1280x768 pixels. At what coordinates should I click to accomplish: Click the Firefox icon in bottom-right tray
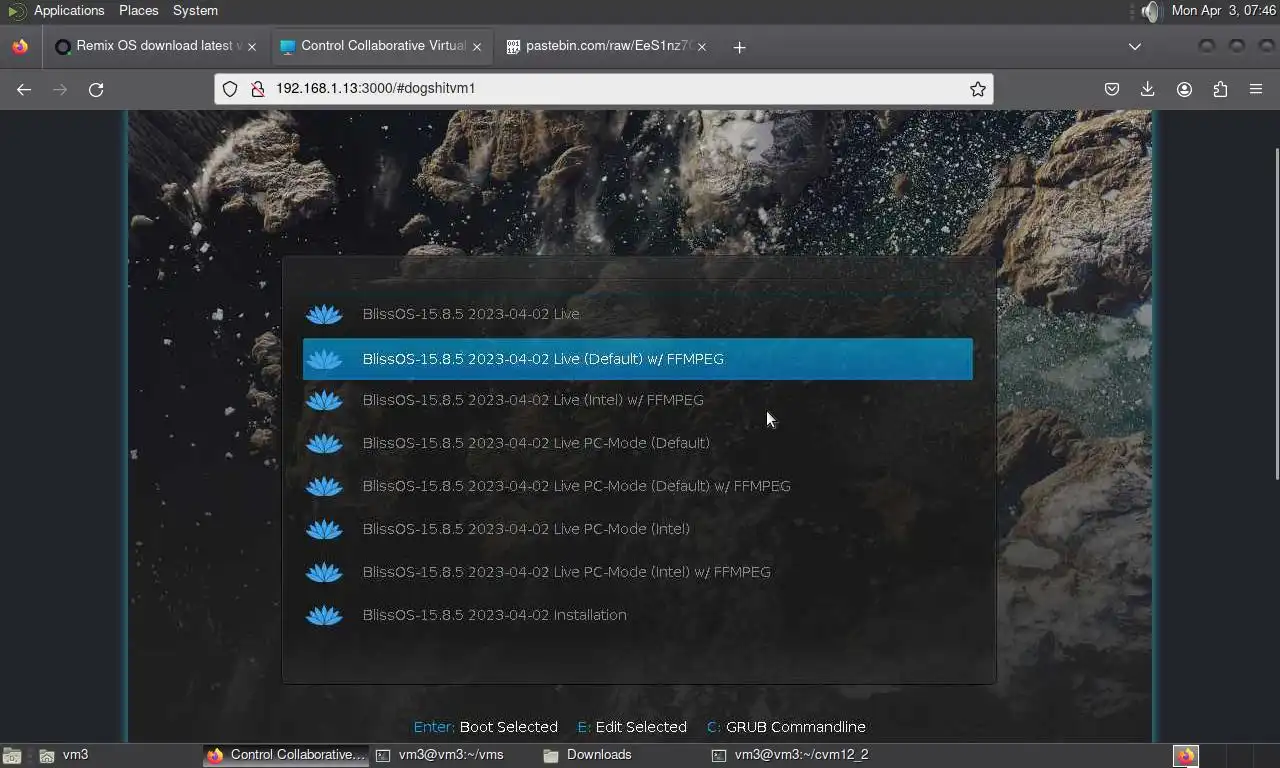click(1186, 756)
